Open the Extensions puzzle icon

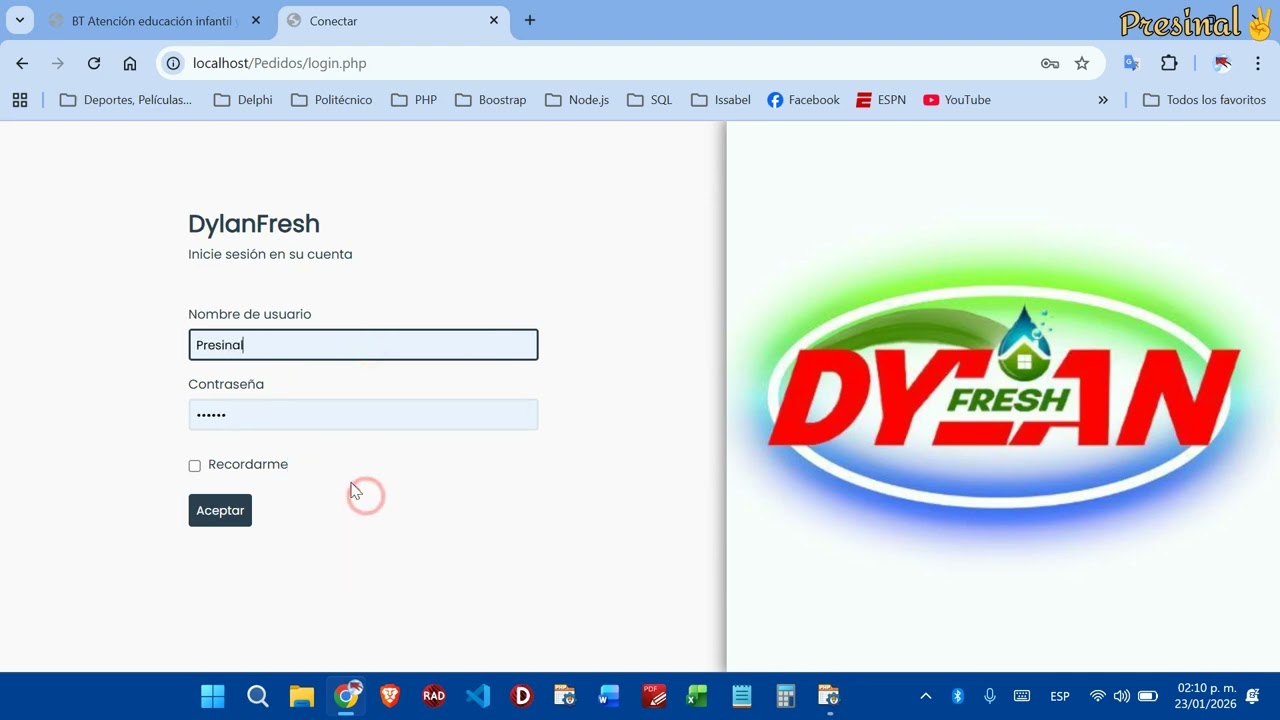click(1169, 63)
